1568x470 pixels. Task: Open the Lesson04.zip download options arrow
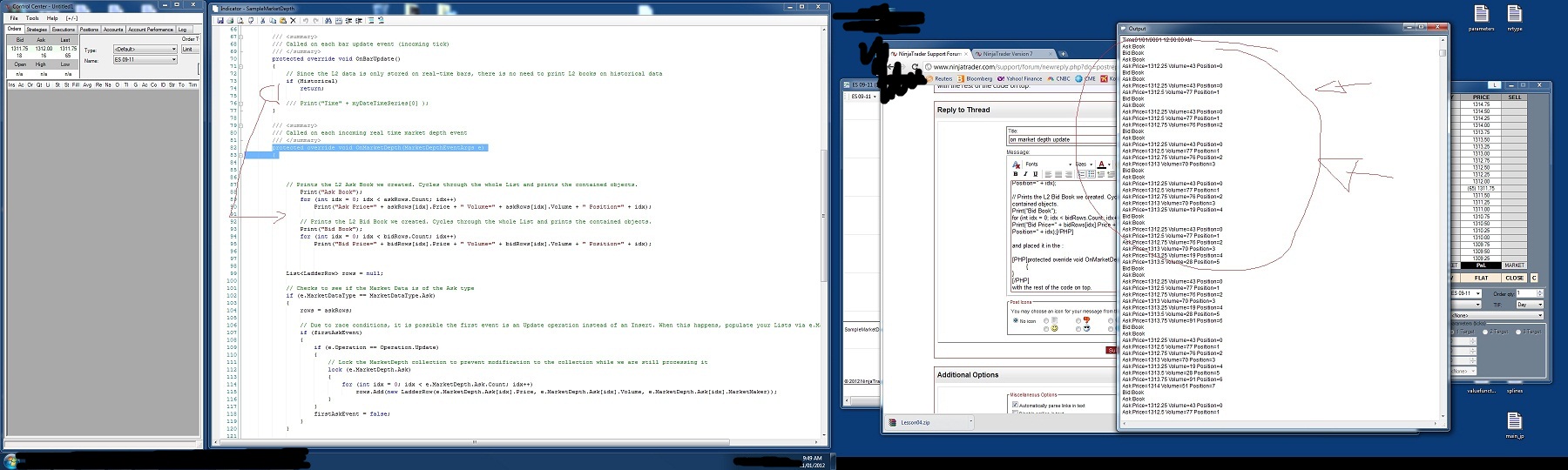point(971,422)
